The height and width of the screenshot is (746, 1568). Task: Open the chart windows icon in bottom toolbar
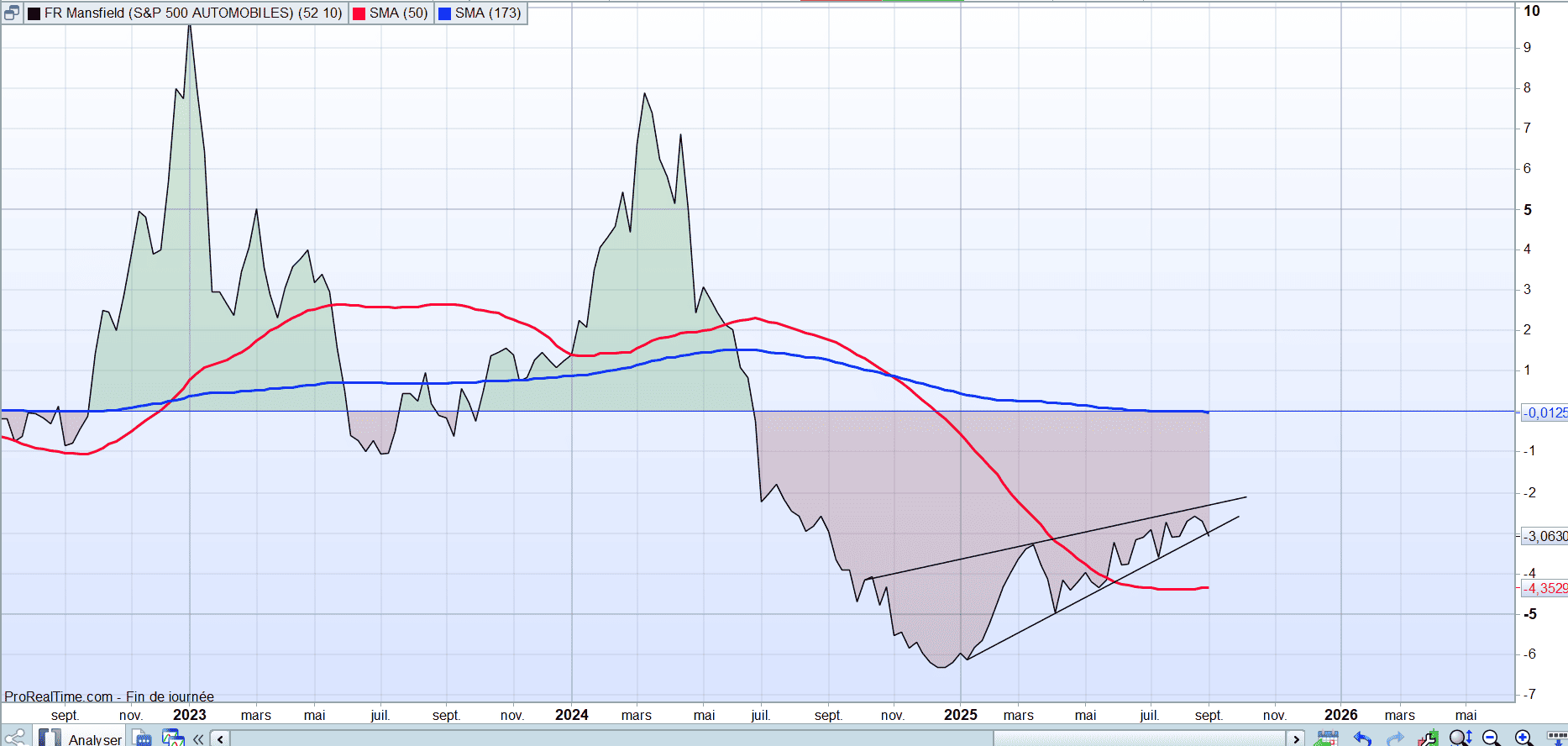click(x=173, y=738)
